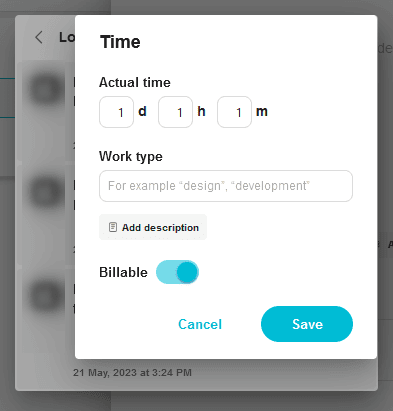Viewport: 393px width, 411px height.
Task: Turn off the Billable toggle switch
Action: [177, 272]
